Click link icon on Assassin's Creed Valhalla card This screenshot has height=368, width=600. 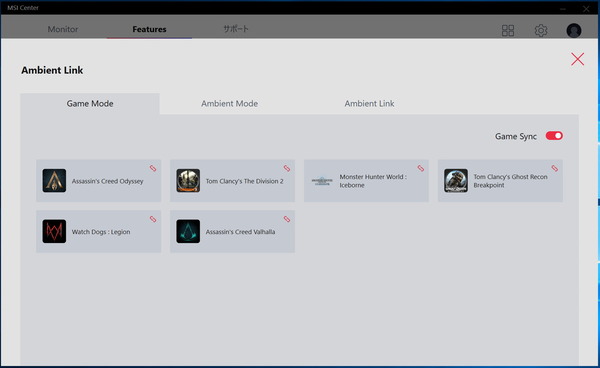coord(287,219)
